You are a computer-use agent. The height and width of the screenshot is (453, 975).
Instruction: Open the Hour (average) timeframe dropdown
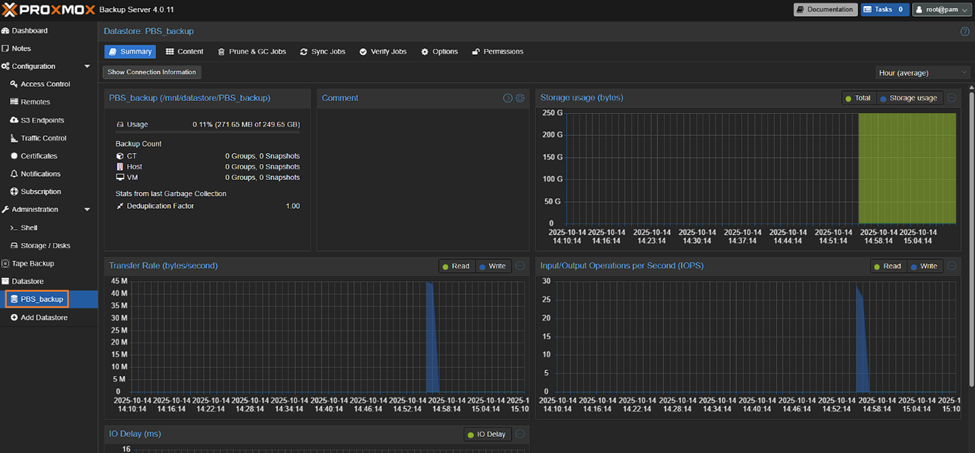click(x=922, y=72)
